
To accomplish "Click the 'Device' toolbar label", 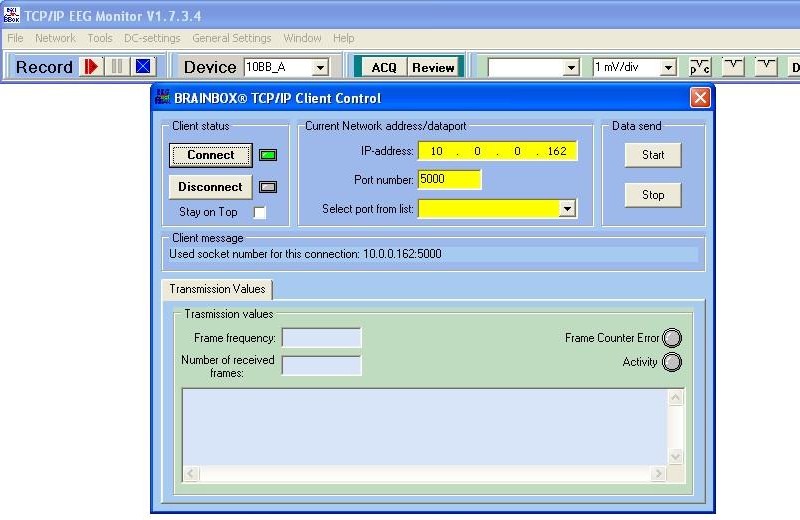I will 210,67.
